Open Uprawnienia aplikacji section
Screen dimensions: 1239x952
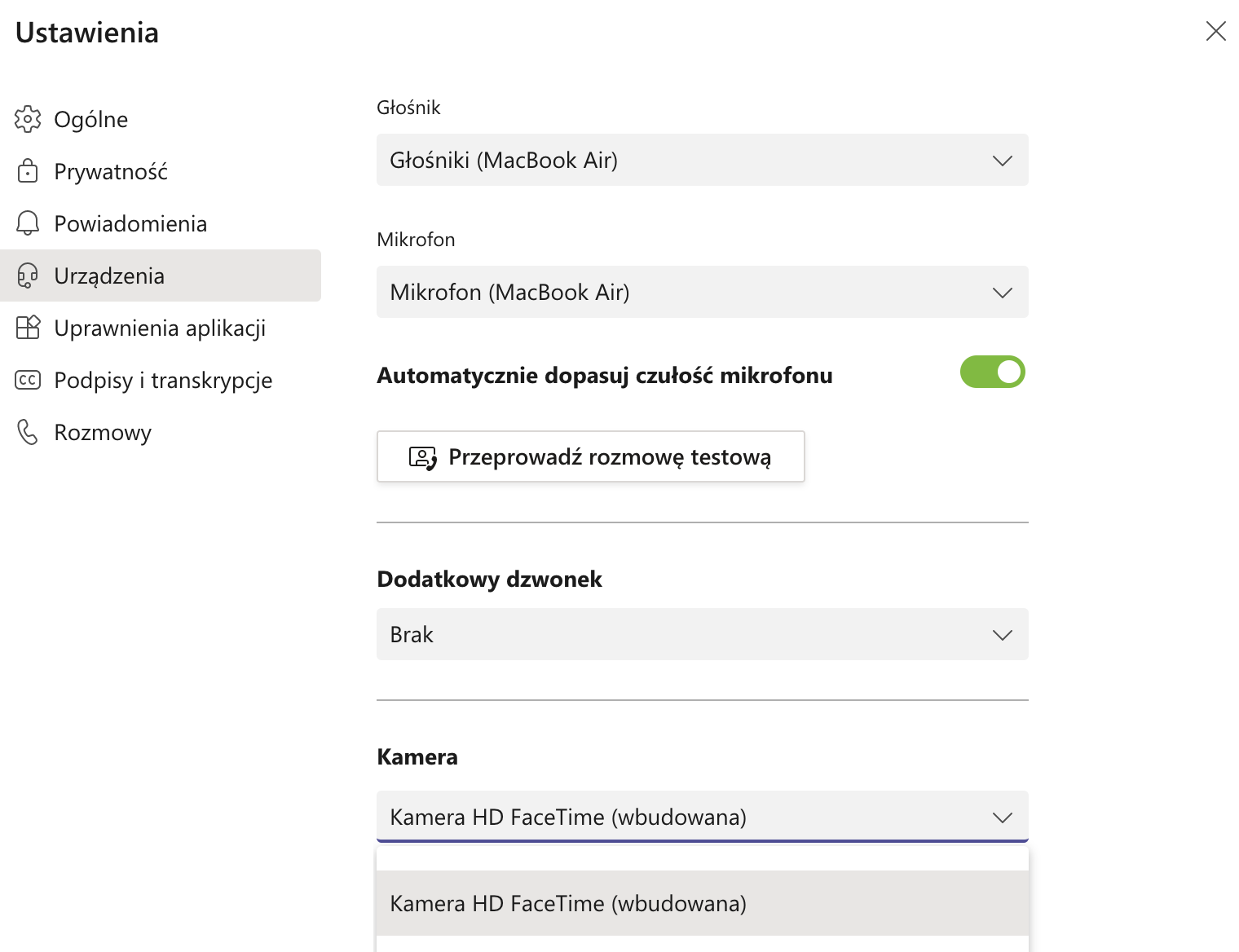coord(161,328)
